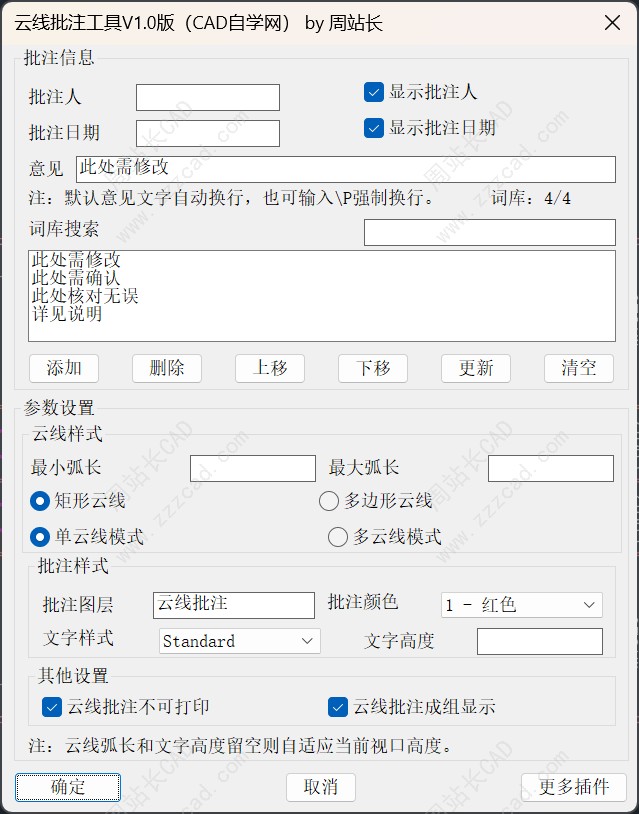The image size is (639, 814).
Task: Select 此处核对无误 in the phrase list
Action: [85, 296]
